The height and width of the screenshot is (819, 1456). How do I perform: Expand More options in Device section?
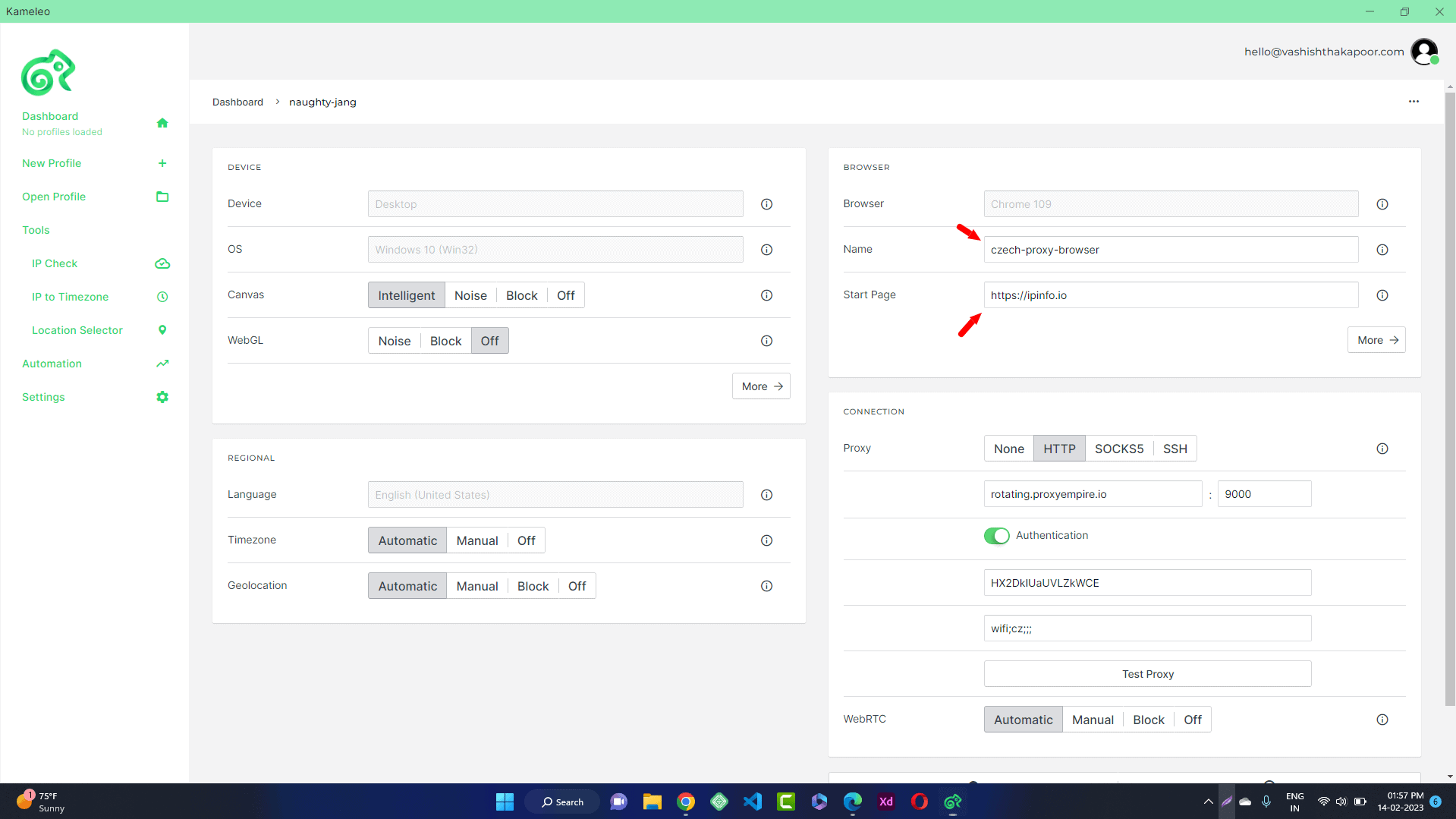tap(761, 386)
